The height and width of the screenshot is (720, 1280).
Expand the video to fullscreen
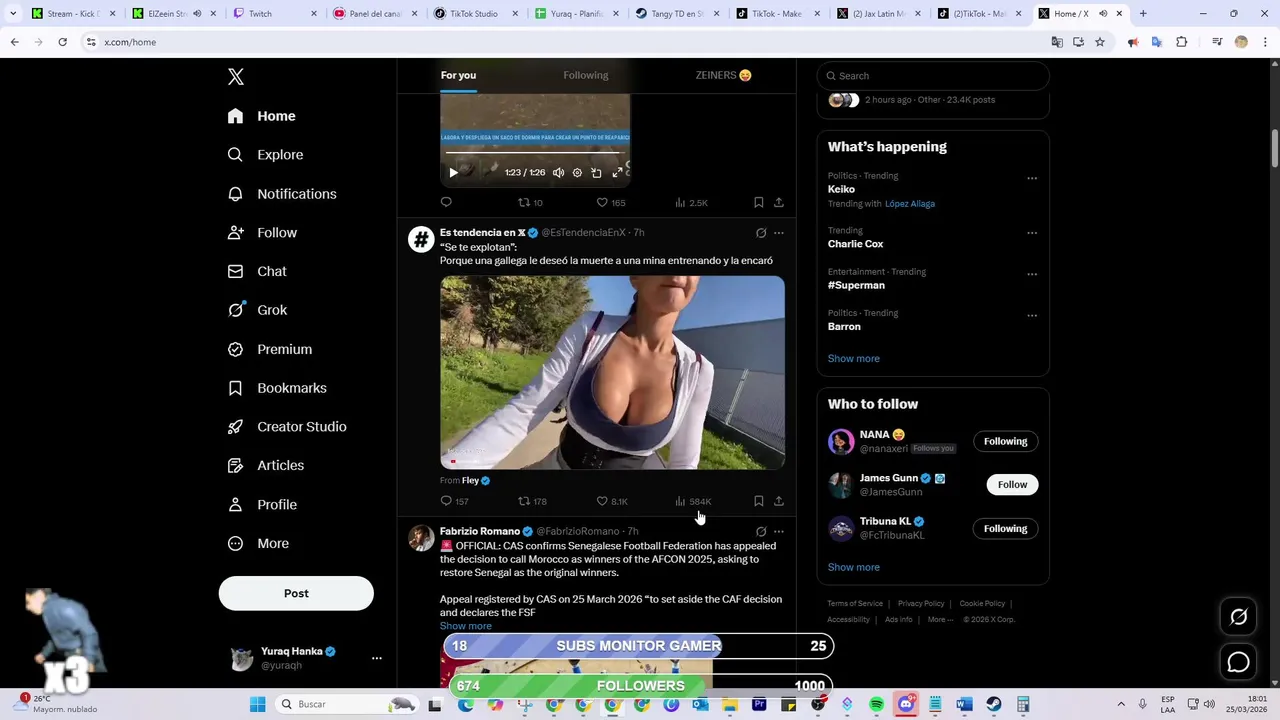617,173
